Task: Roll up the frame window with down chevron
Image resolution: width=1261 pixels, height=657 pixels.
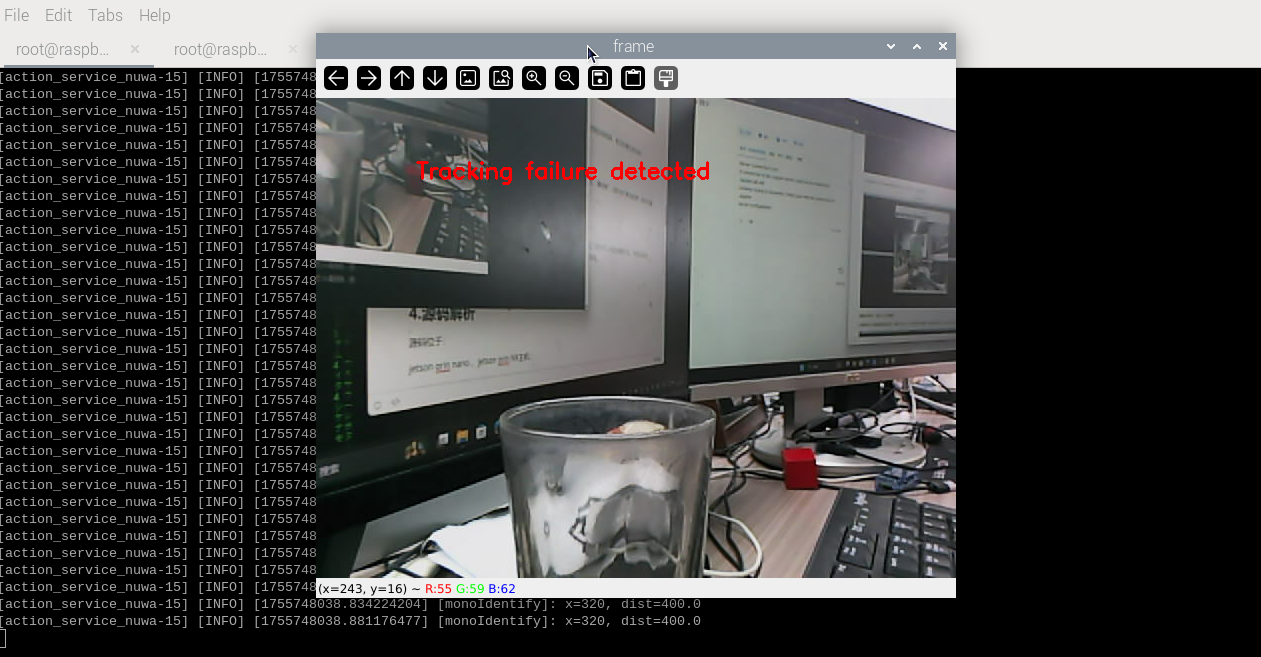Action: pyautogui.click(x=891, y=46)
